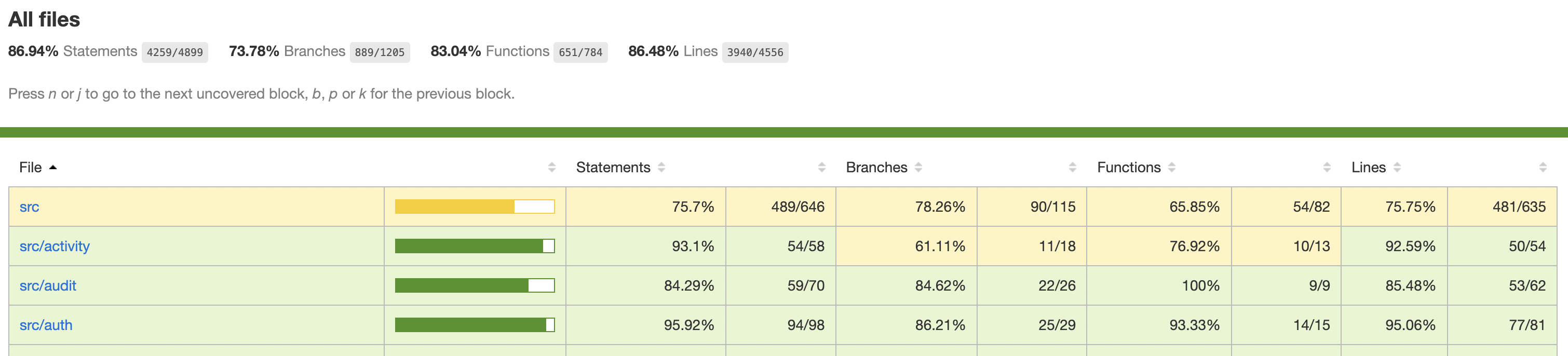This screenshot has height=356, width=1568.
Task: Click sort arrows next to Branches label
Action: [918, 167]
